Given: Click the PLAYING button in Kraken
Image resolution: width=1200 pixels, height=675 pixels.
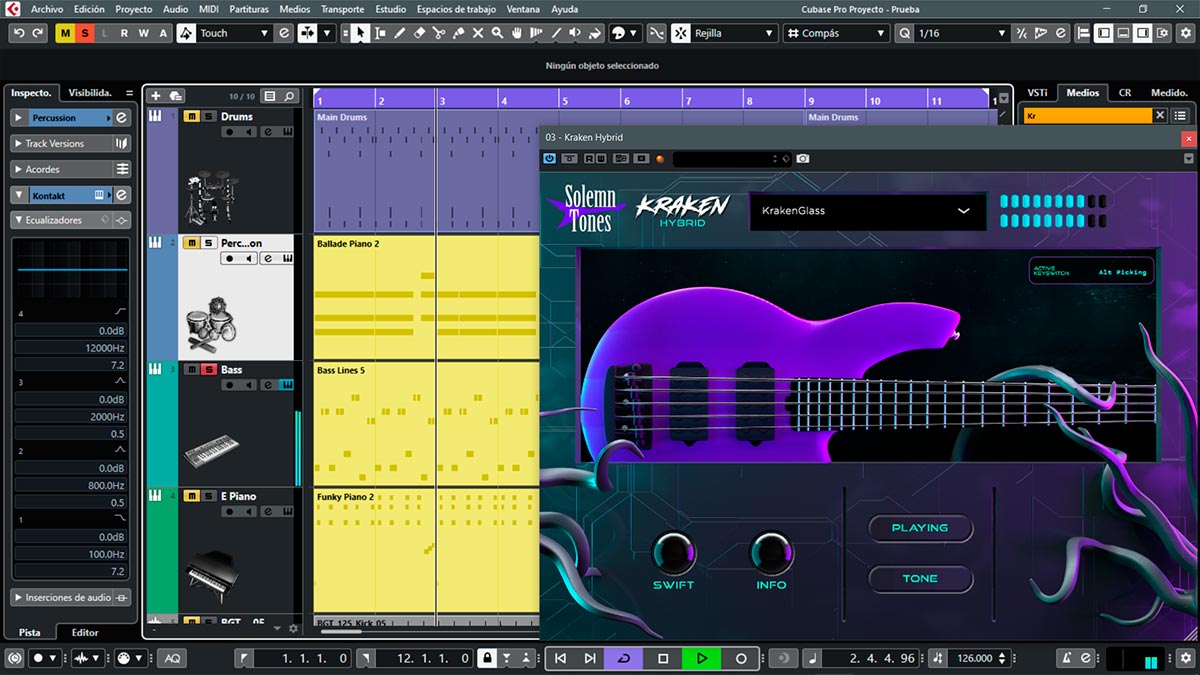Looking at the screenshot, I should point(920,528).
